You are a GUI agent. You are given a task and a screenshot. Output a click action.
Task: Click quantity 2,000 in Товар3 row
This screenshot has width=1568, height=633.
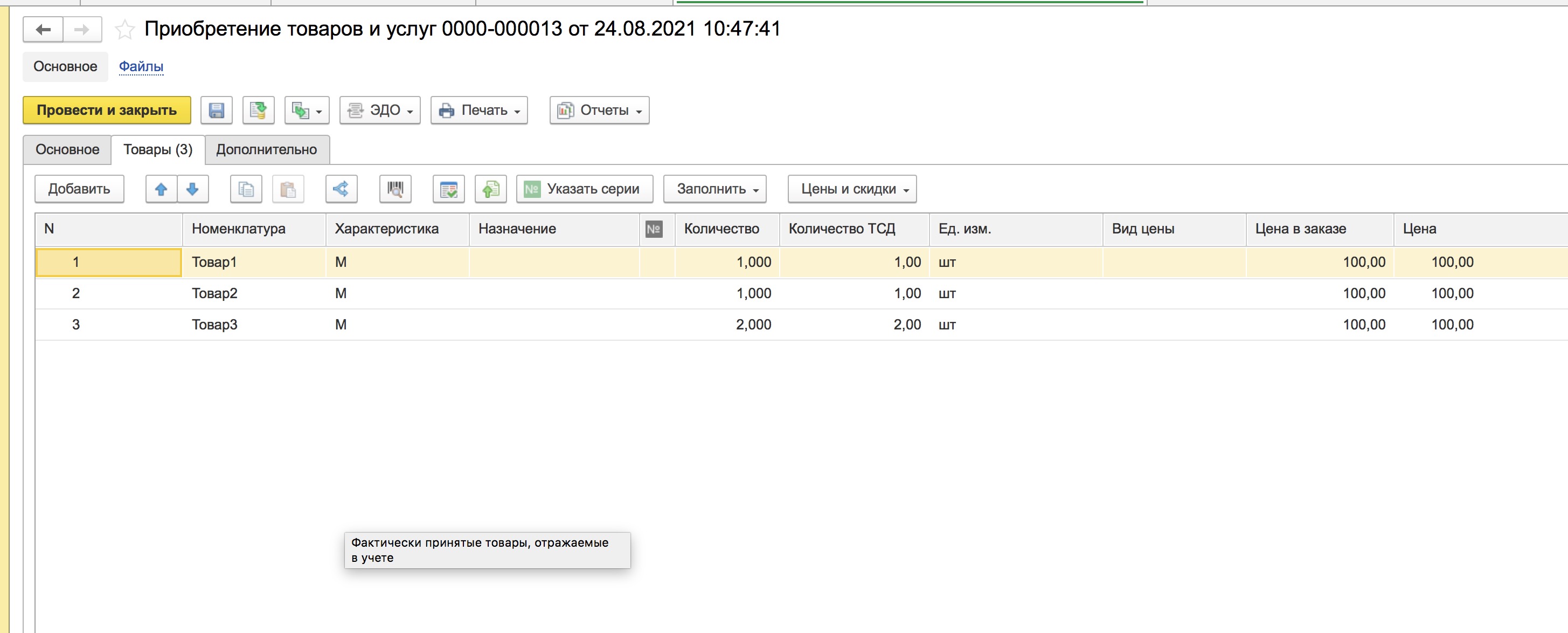[727, 325]
